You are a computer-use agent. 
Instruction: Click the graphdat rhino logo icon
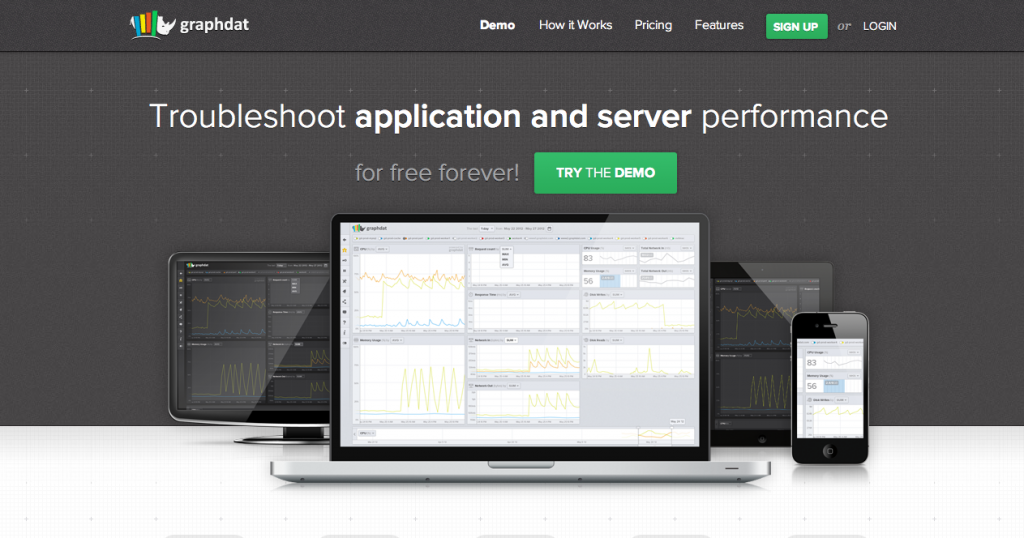coord(153,25)
